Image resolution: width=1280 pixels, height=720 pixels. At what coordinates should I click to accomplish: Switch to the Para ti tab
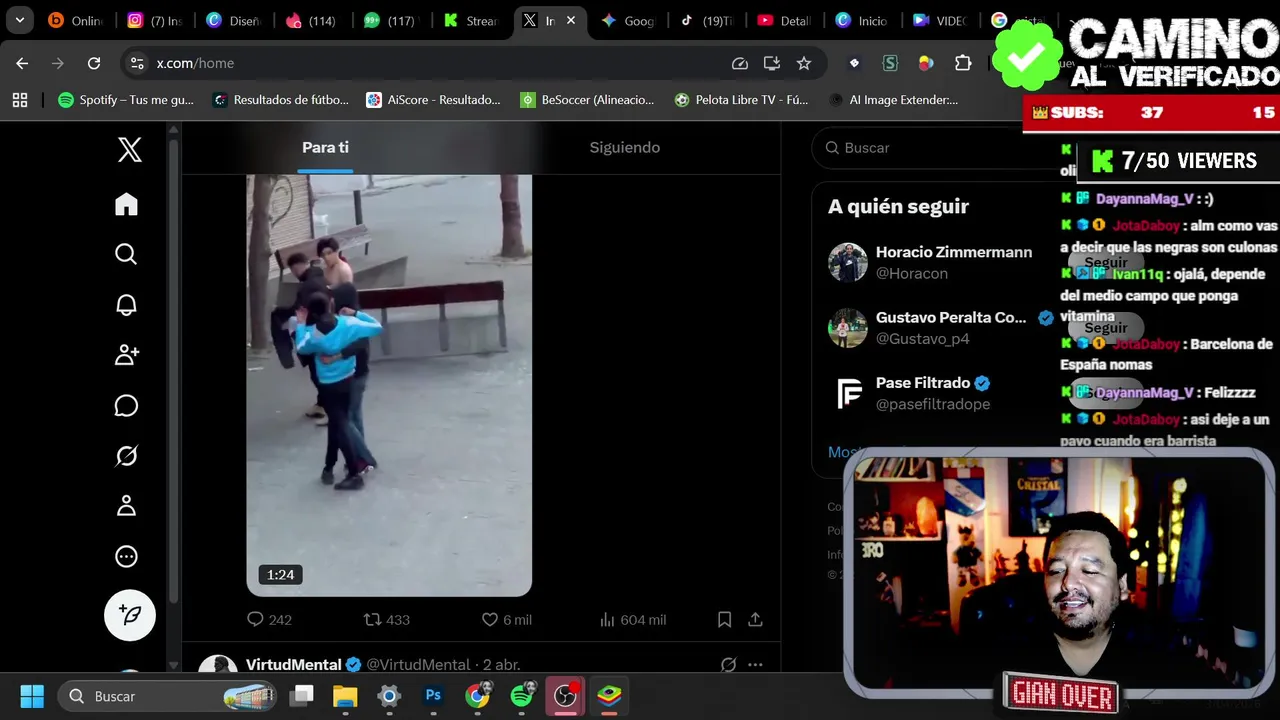coord(325,147)
